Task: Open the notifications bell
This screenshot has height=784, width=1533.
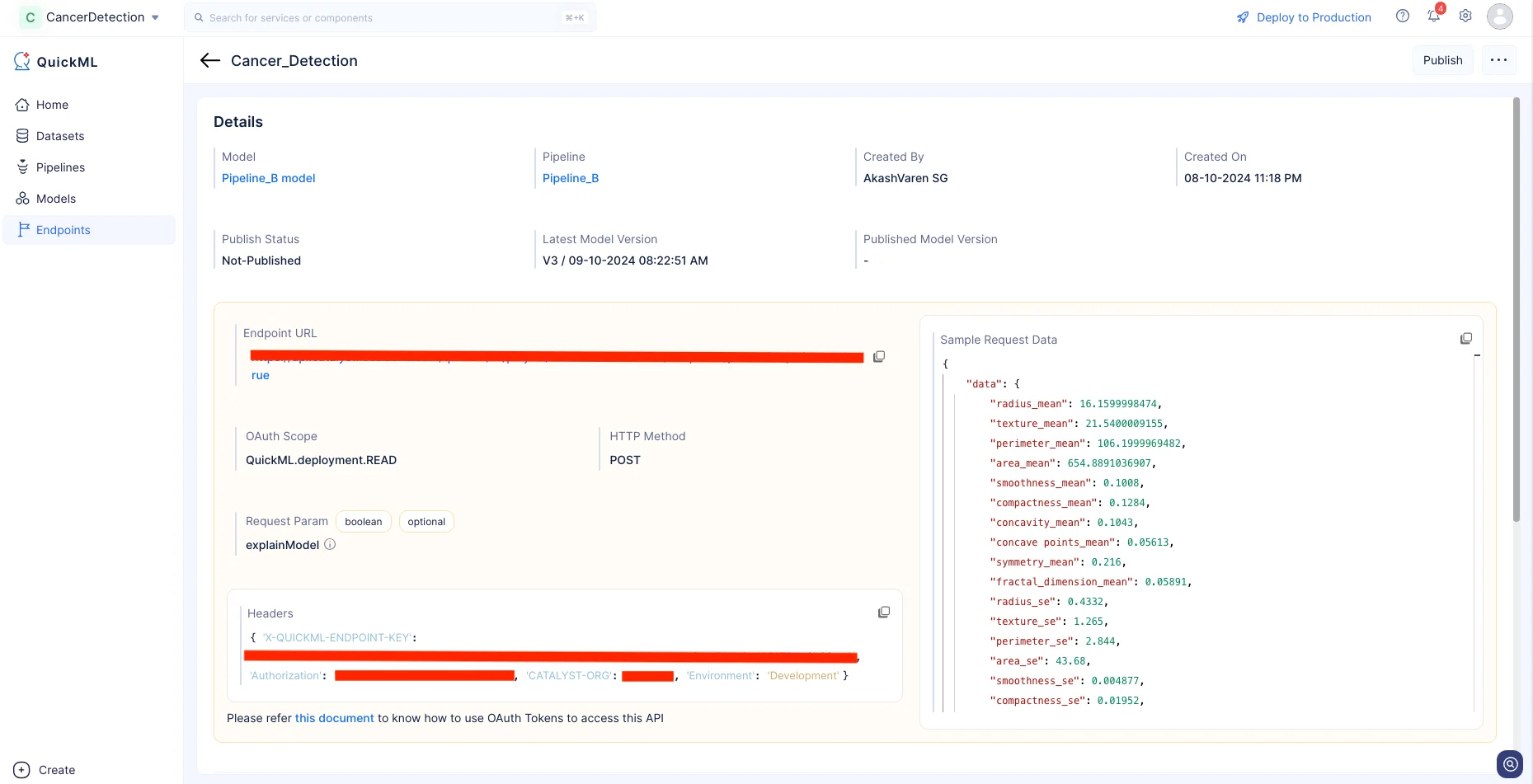Action: click(1433, 16)
